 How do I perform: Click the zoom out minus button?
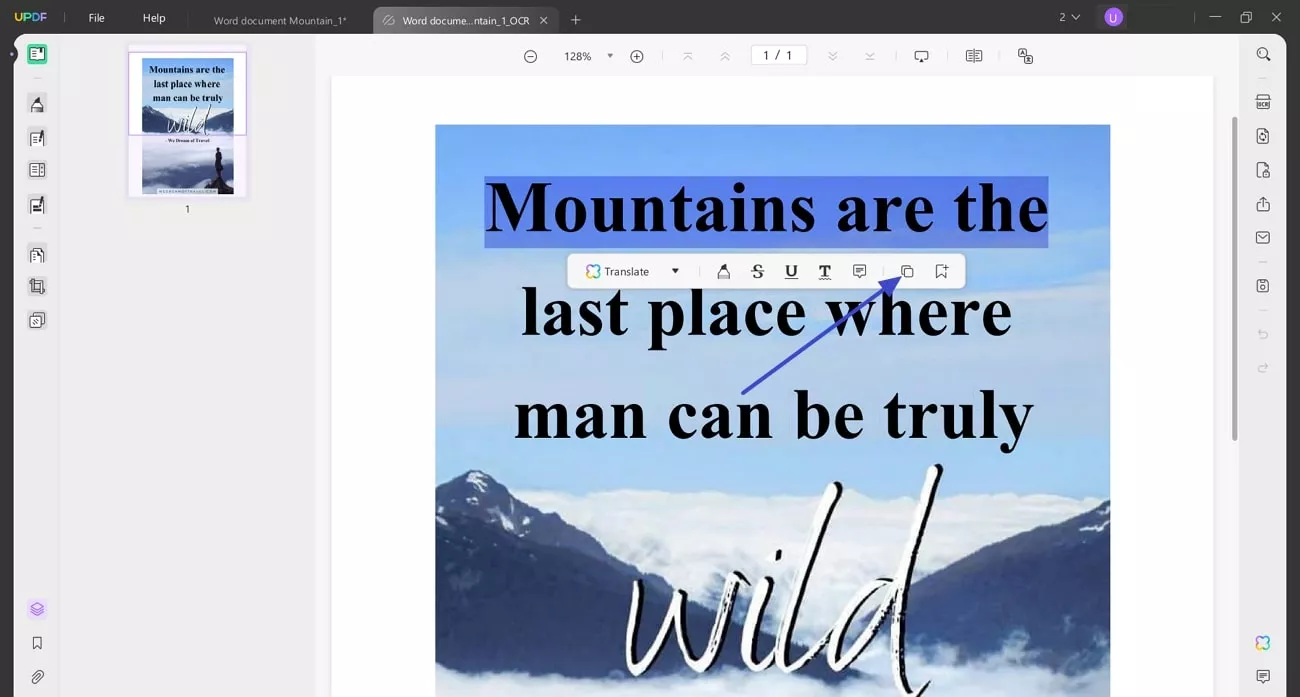click(530, 56)
